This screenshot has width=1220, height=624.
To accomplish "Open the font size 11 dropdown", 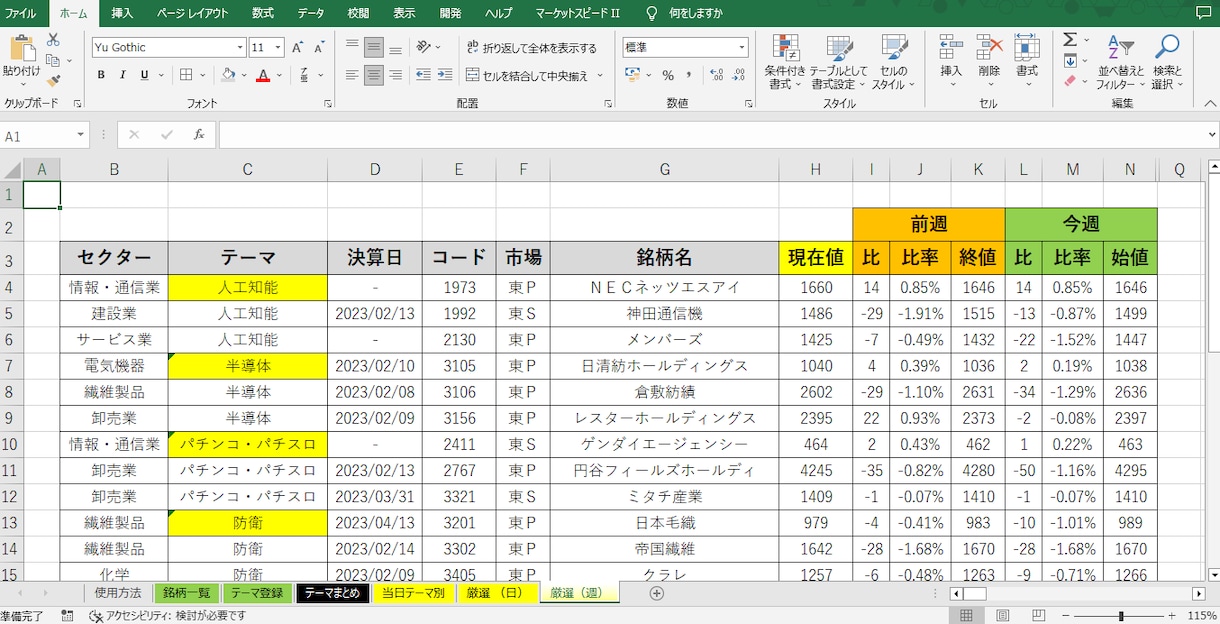I will pos(278,47).
